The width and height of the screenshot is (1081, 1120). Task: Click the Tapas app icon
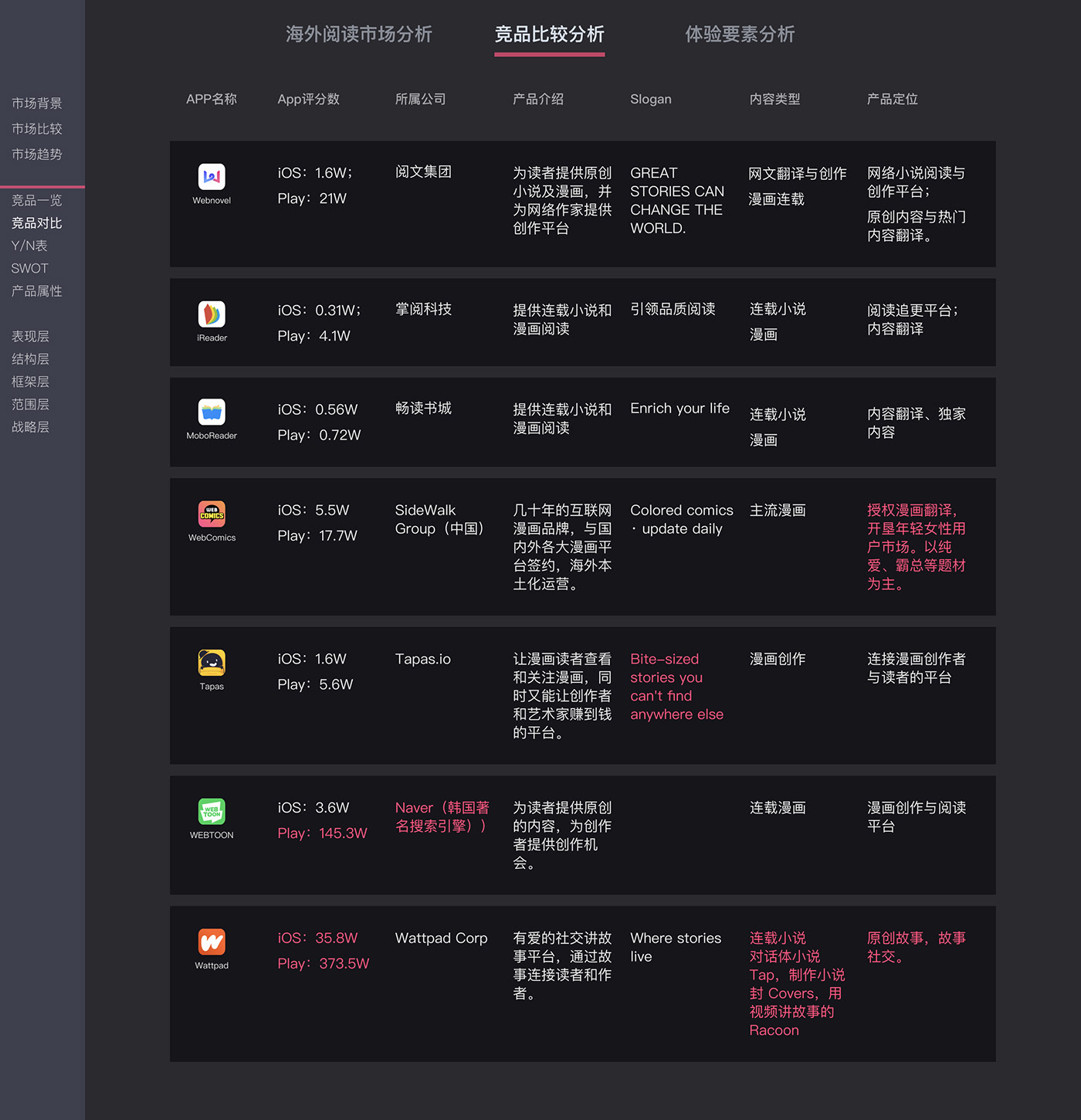(x=212, y=663)
